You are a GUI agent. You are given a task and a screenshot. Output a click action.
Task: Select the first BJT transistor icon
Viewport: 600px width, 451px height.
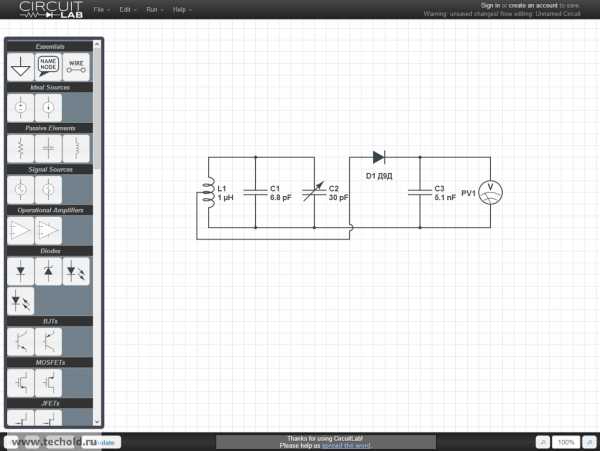(x=21, y=342)
